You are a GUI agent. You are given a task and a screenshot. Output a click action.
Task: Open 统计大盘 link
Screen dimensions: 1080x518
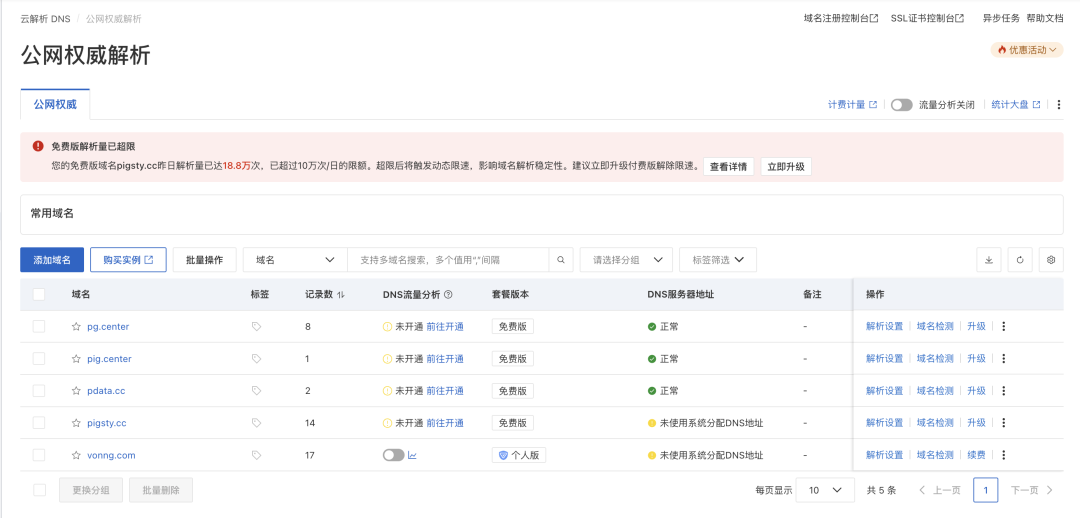(x=1016, y=105)
